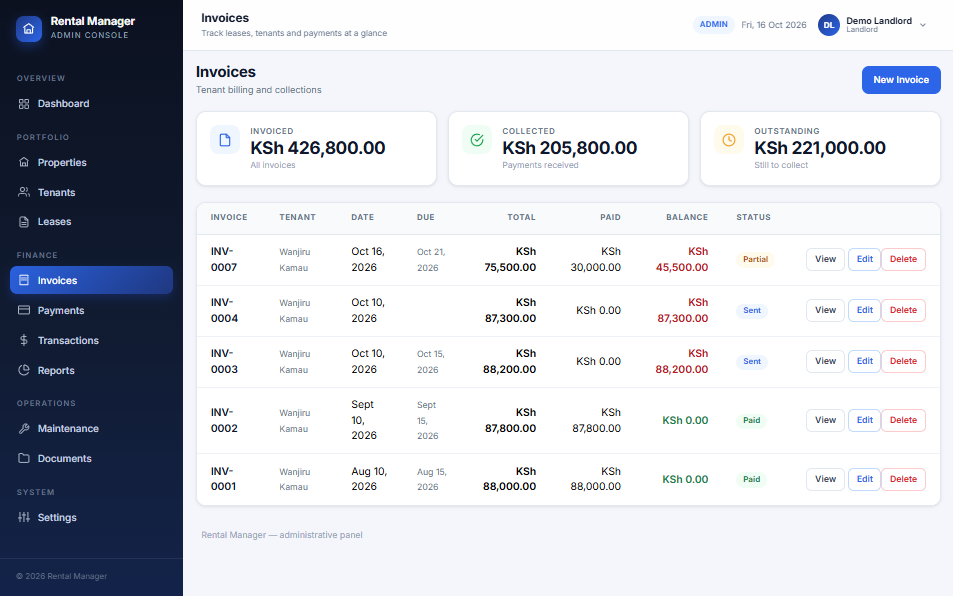
Task: Click the Transactions dollar icon
Action: click(x=24, y=340)
